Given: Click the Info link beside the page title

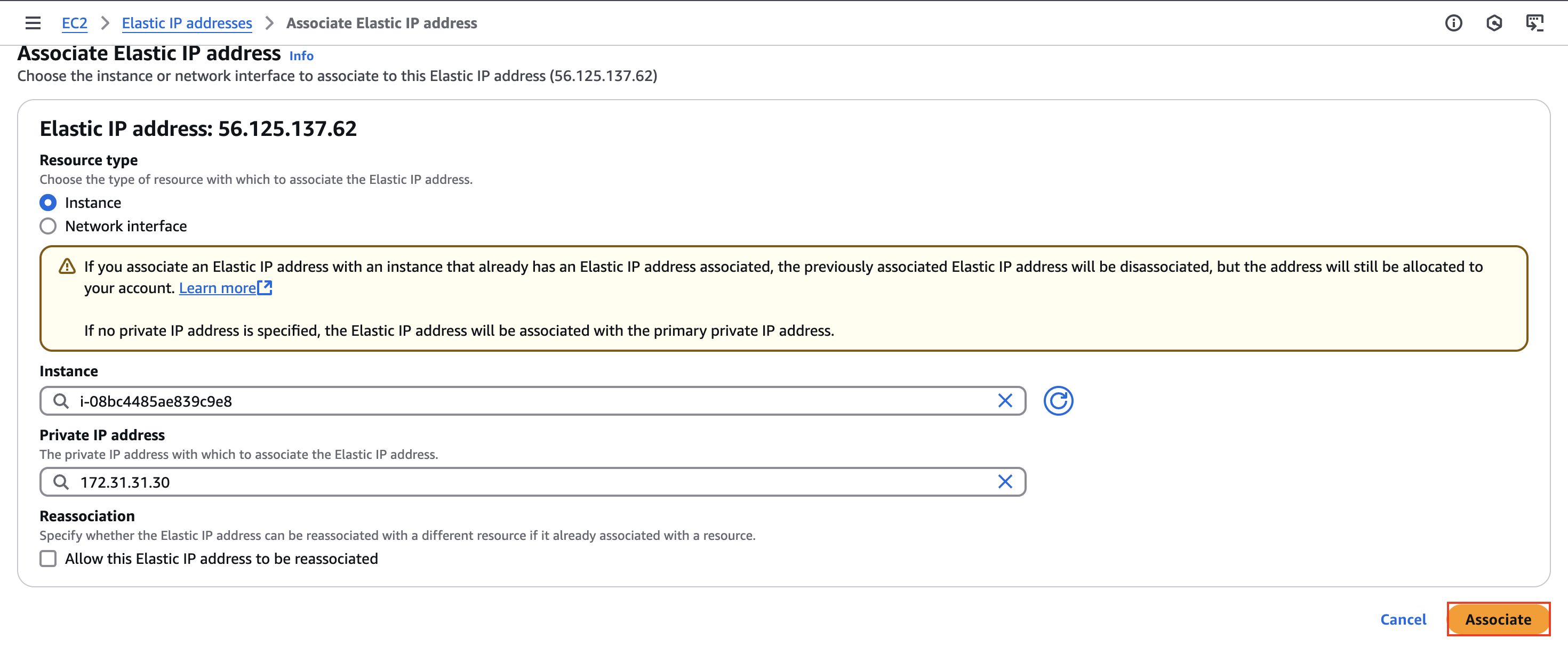Looking at the screenshot, I should point(301,56).
